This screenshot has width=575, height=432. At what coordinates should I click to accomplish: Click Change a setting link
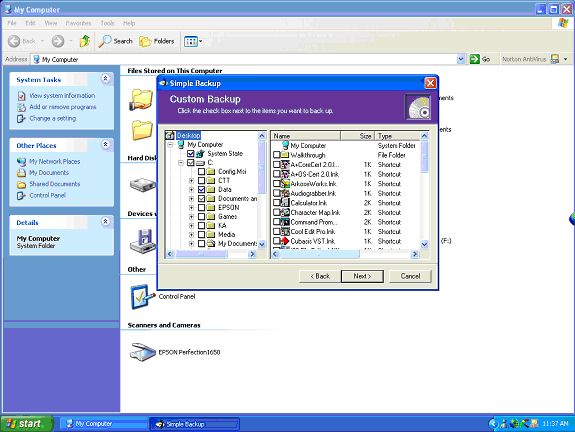point(53,118)
